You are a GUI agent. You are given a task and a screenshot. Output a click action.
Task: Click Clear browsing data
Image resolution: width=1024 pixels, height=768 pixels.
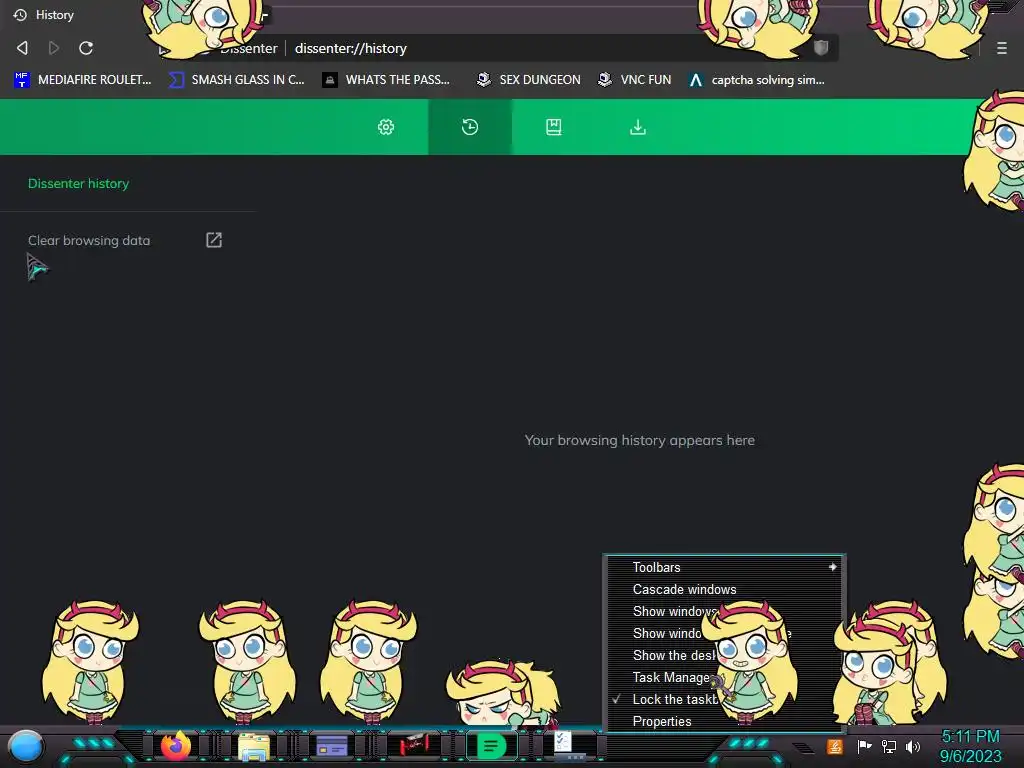(x=89, y=240)
